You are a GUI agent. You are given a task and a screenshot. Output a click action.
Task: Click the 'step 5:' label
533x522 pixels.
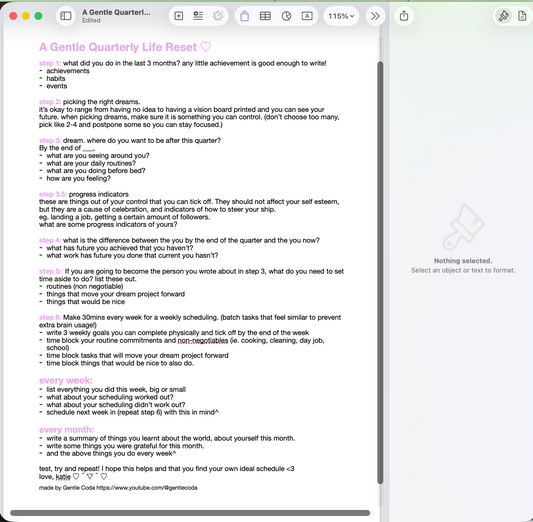pyautogui.click(x=50, y=271)
